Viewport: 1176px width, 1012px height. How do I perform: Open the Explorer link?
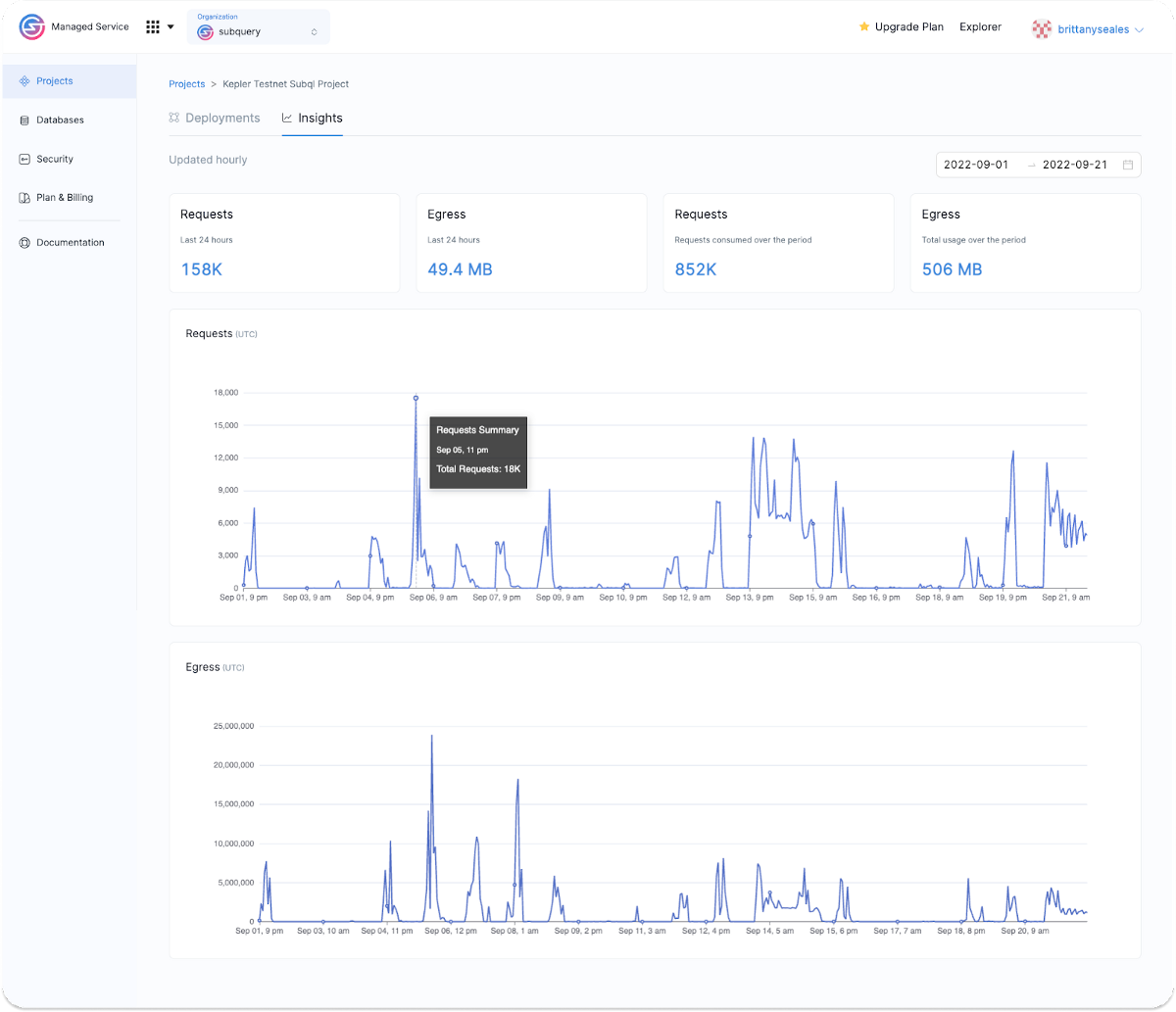(980, 27)
